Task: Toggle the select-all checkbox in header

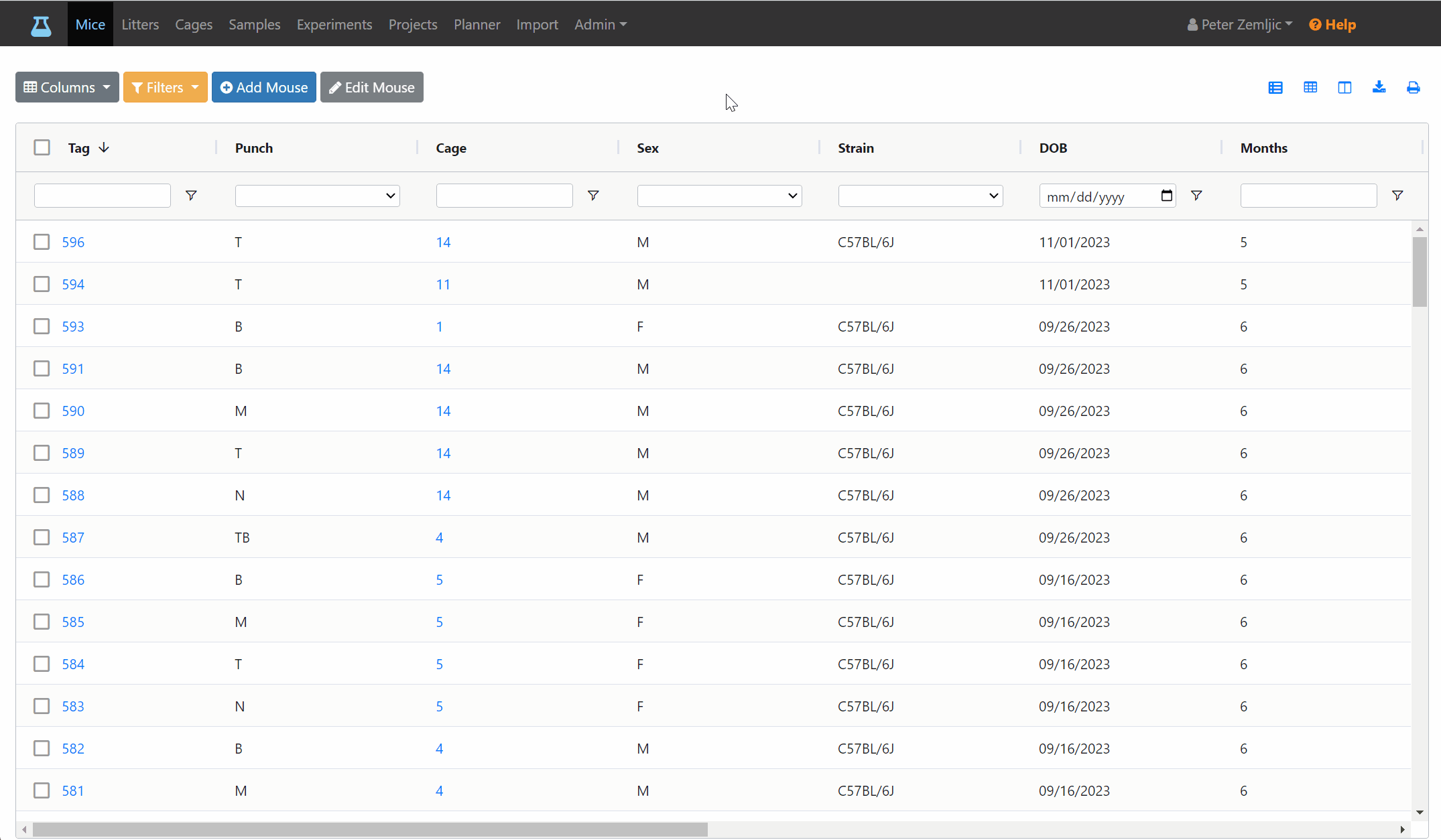Action: 42,147
